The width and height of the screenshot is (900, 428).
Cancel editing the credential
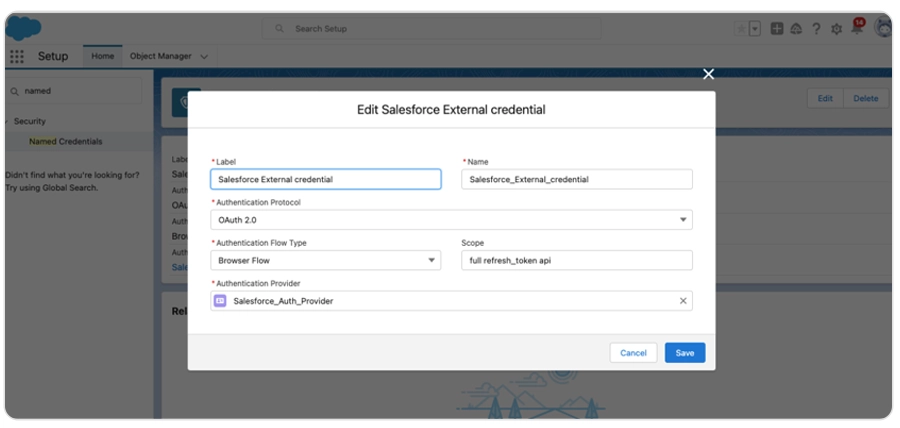(x=633, y=353)
